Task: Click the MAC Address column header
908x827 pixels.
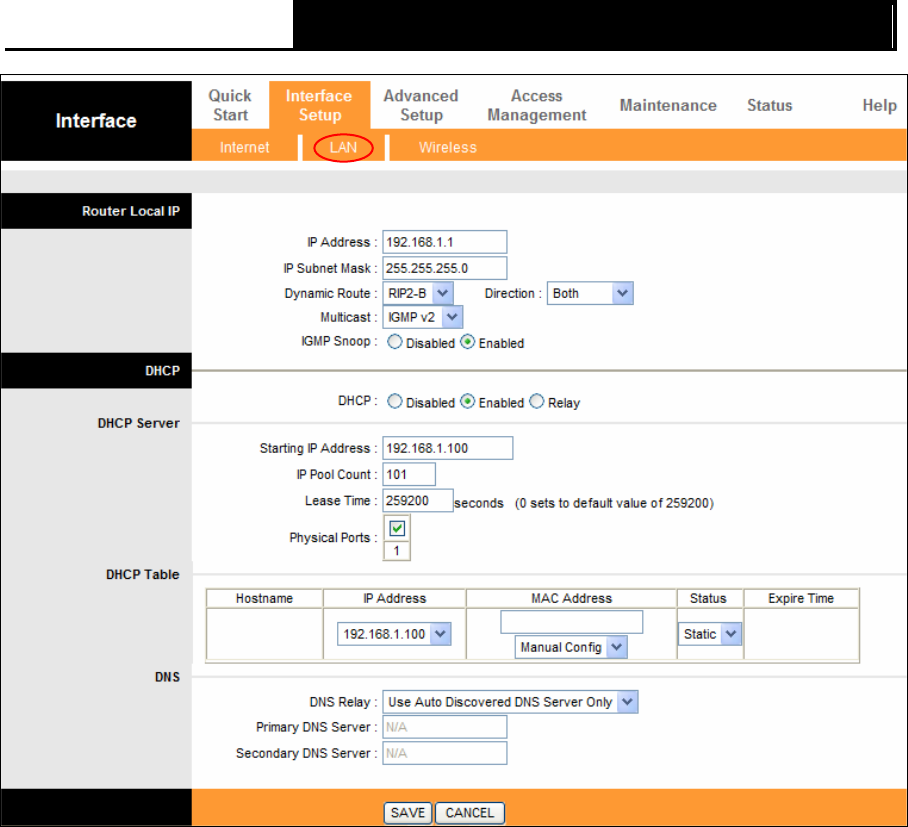Action: 572,598
